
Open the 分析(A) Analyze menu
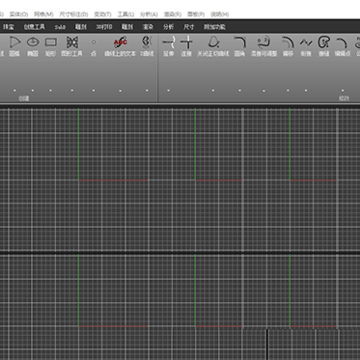[x=149, y=14]
